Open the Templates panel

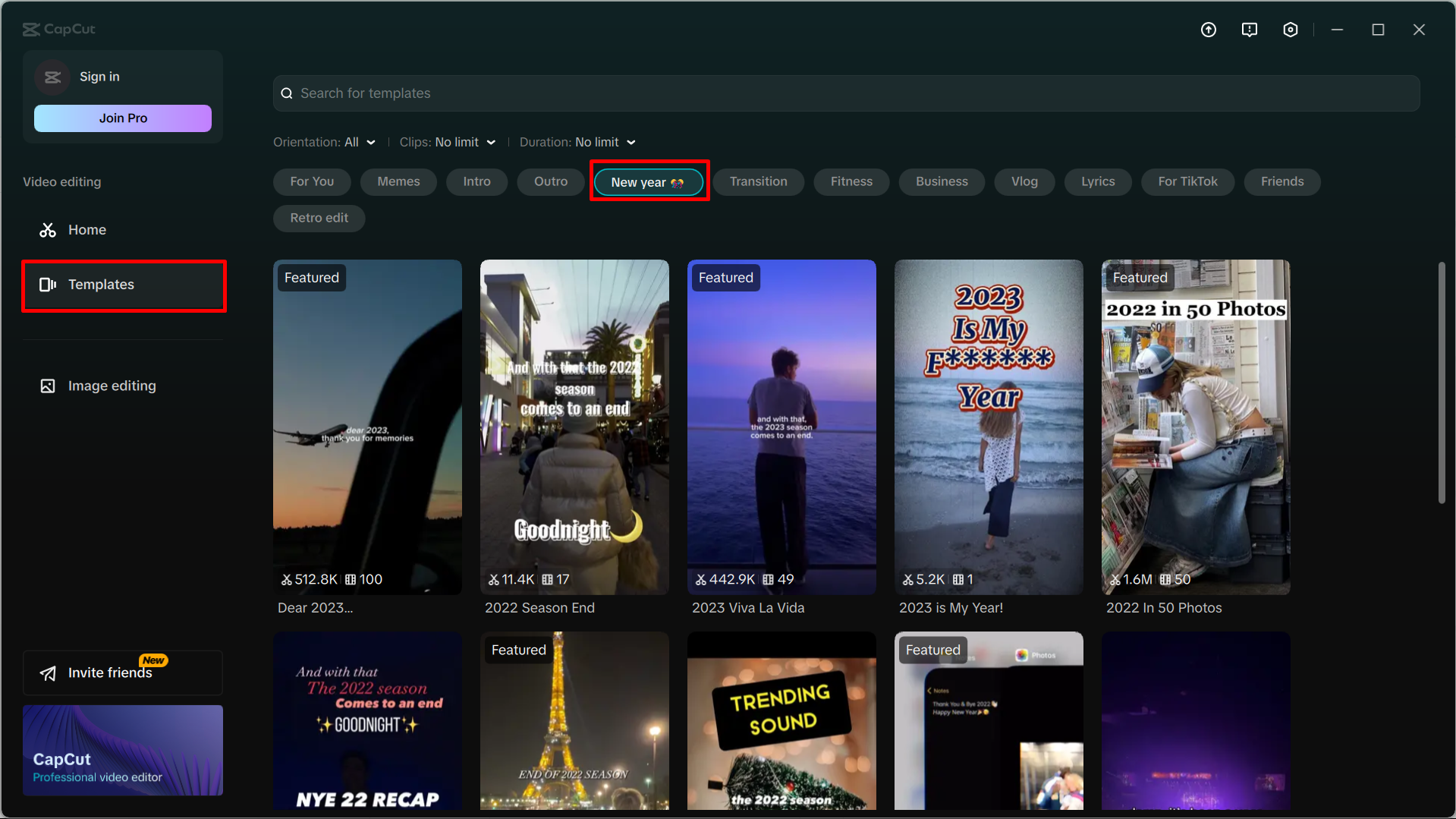100,285
